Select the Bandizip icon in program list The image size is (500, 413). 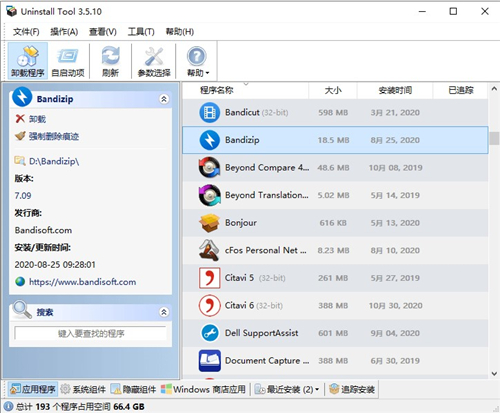(209, 140)
